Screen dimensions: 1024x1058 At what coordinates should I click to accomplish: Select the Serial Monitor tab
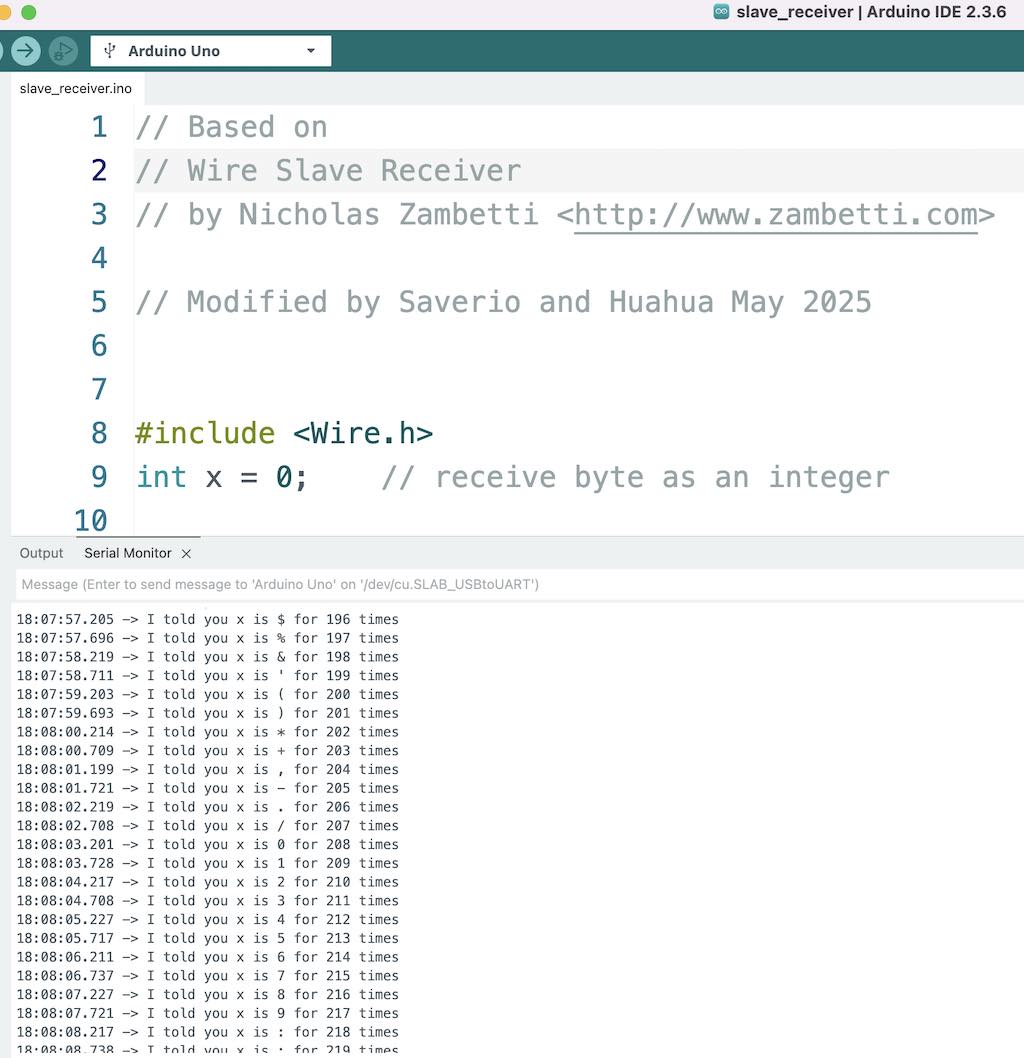point(127,553)
